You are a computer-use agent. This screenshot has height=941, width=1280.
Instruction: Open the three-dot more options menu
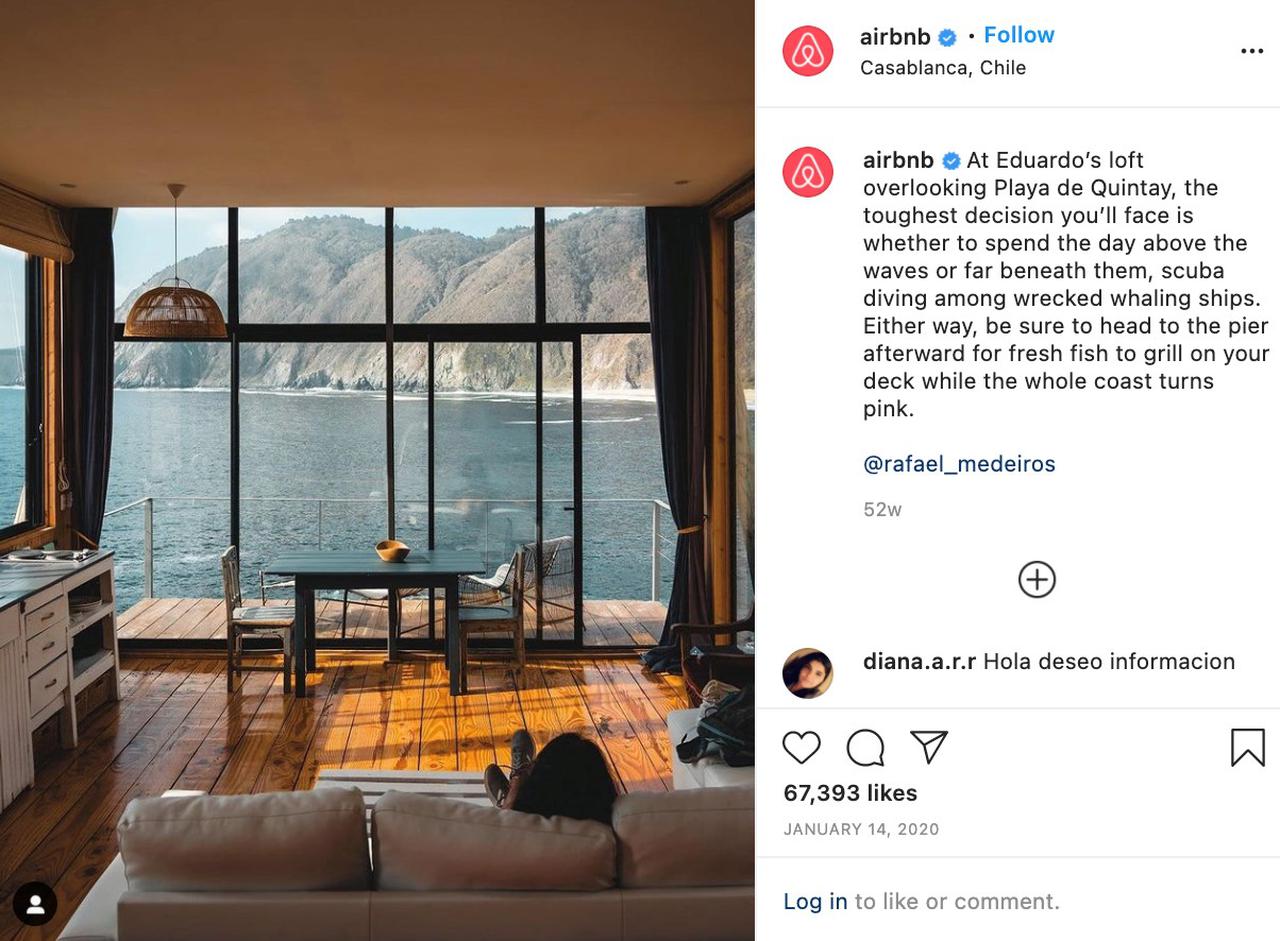1252,51
